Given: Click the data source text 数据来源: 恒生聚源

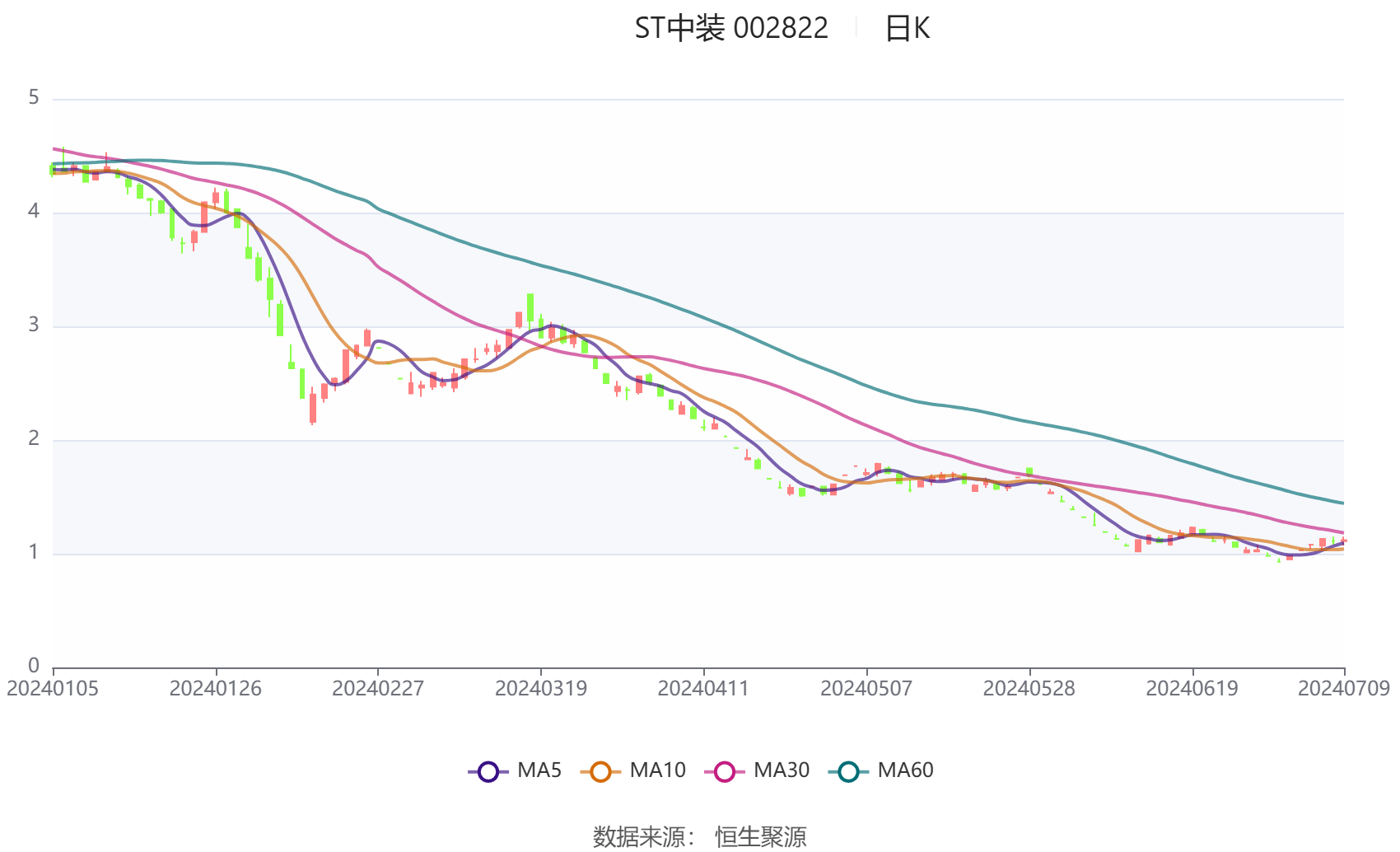Looking at the screenshot, I should pos(700,836).
